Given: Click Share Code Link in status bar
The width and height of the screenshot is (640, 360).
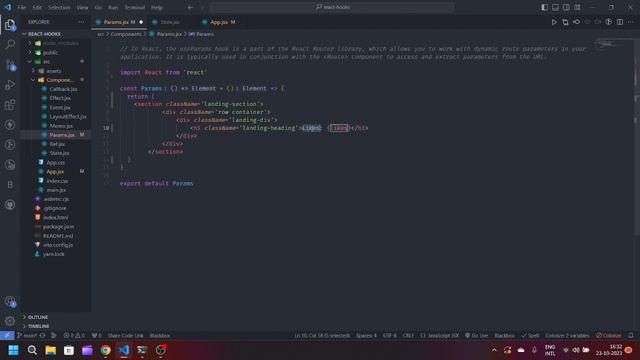Looking at the screenshot, I should [x=125, y=336].
